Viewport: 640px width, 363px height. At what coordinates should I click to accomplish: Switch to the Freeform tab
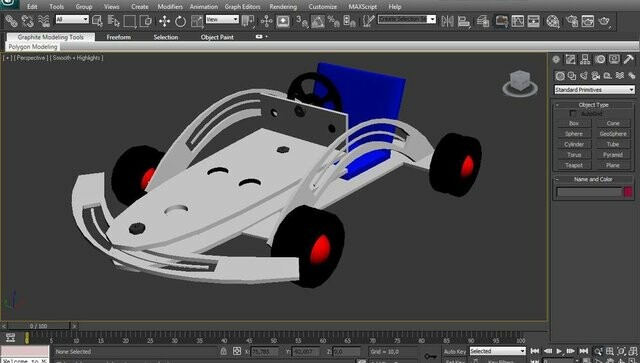[118, 37]
